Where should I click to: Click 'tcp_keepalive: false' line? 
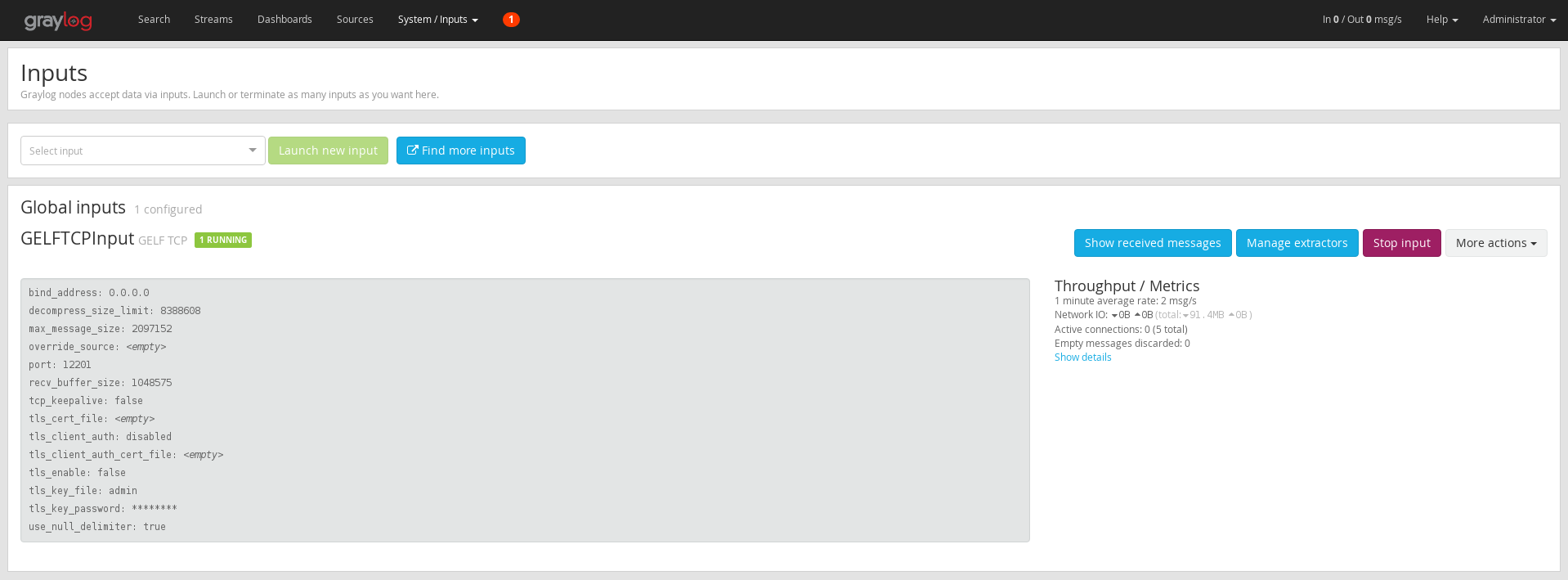86,401
